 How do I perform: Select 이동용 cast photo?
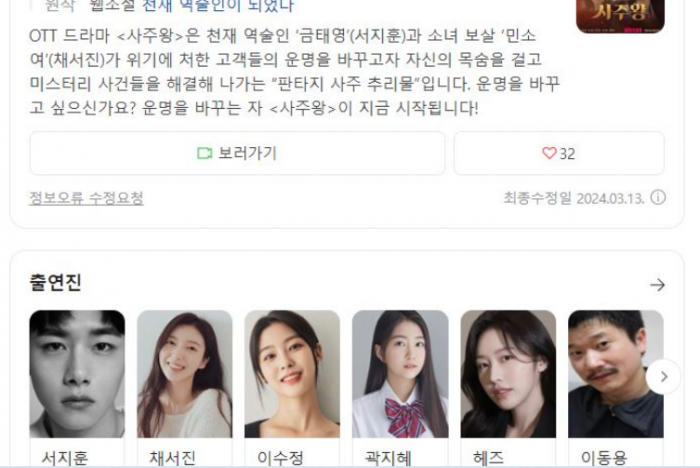coord(616,374)
